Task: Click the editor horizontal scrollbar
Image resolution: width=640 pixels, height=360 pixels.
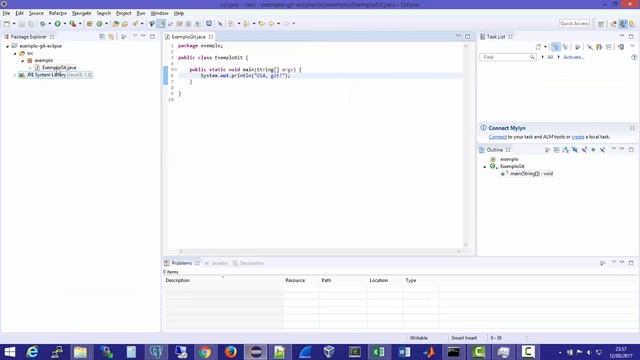Action: [320, 251]
